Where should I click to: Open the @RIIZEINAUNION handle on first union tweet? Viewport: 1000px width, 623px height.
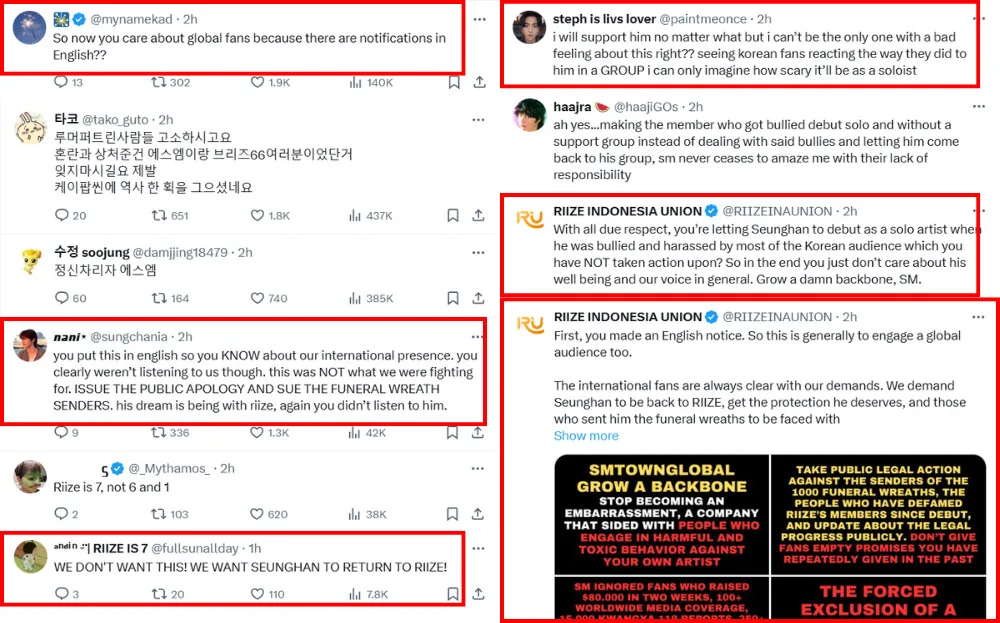[777, 211]
